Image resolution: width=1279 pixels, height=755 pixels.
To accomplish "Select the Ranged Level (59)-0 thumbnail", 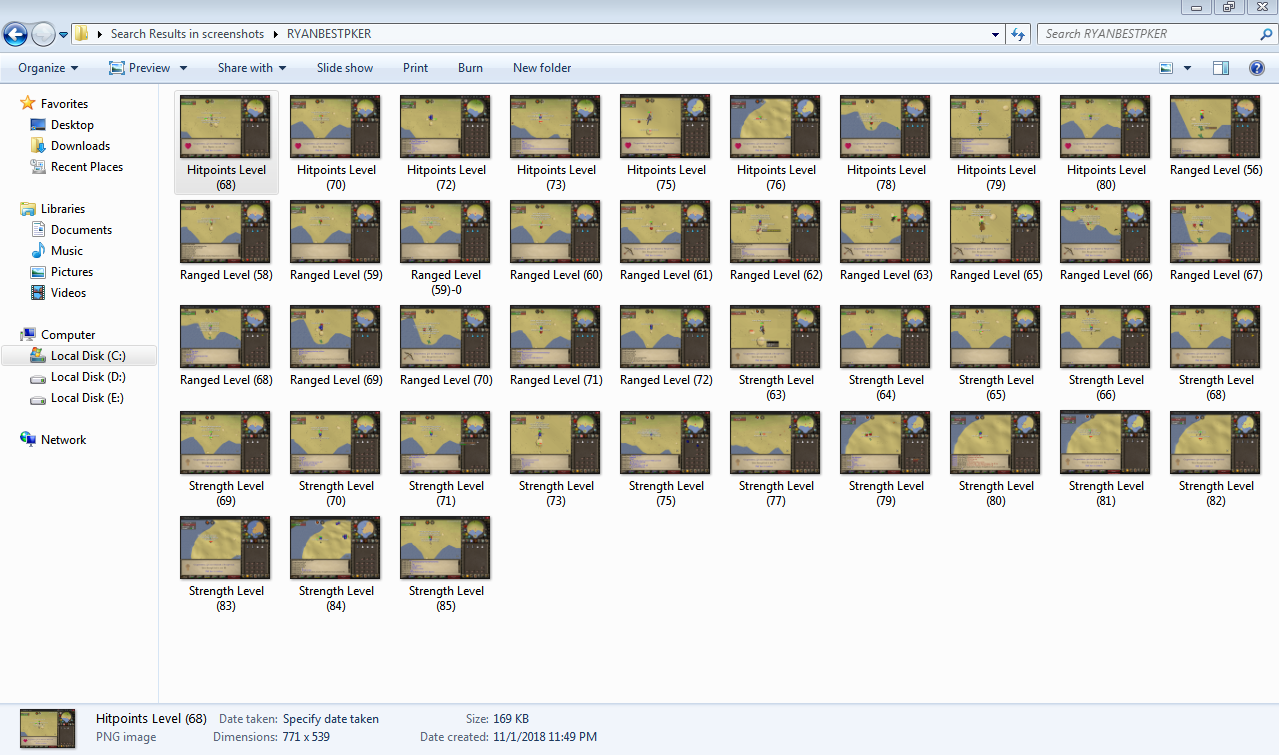I will click(x=446, y=232).
